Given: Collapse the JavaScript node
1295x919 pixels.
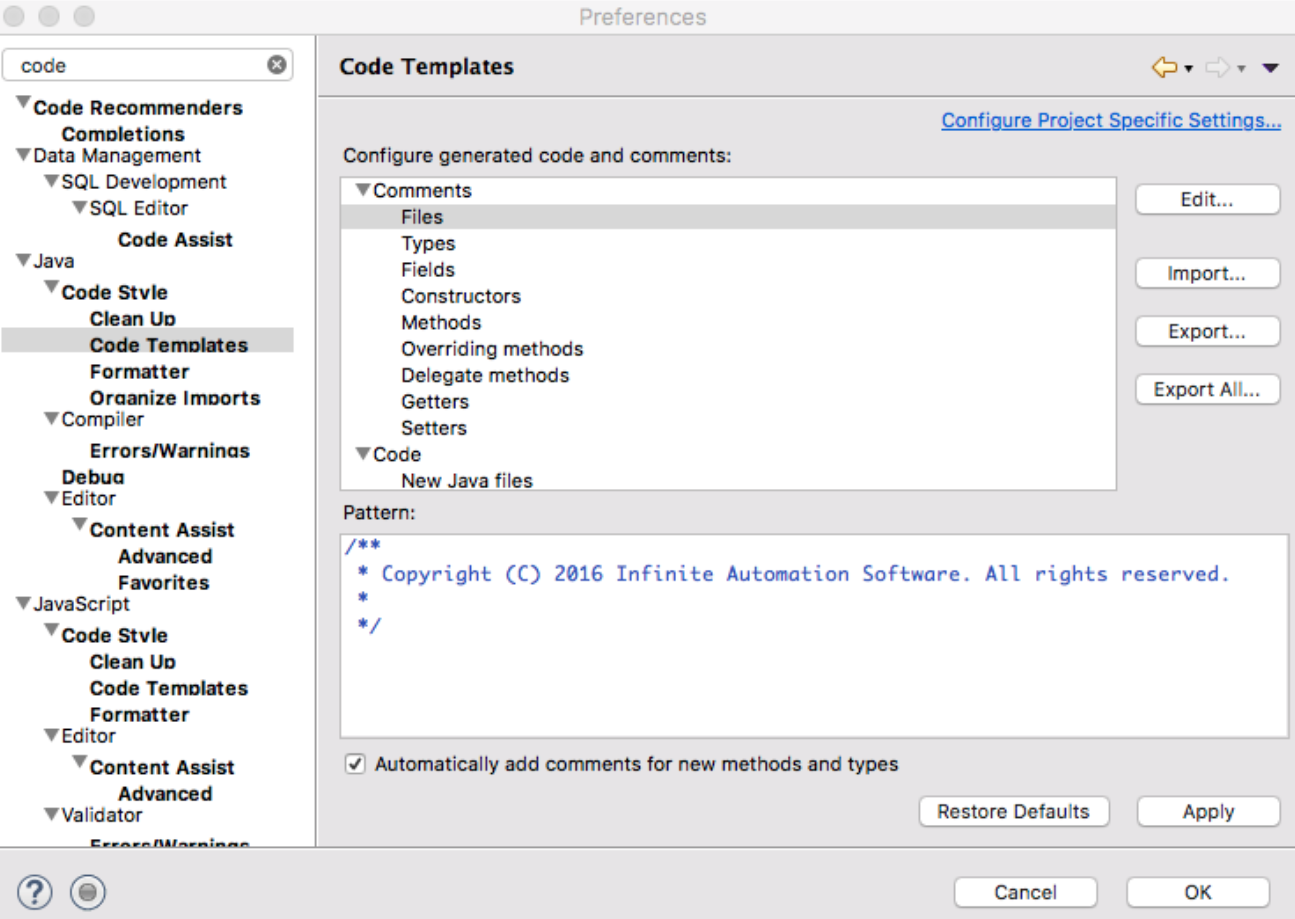Looking at the screenshot, I should click(23, 604).
